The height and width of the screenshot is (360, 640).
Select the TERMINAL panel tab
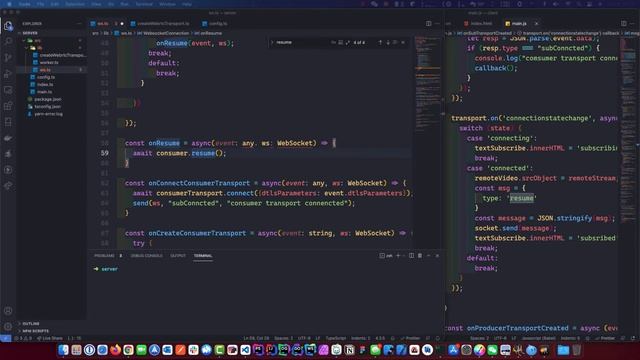tap(203, 256)
